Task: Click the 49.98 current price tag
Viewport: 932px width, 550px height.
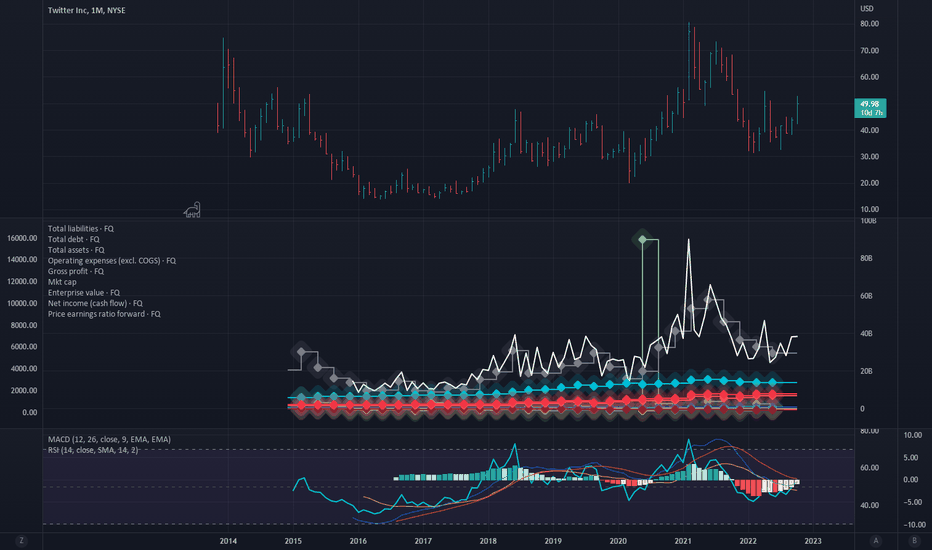Action: (870, 108)
